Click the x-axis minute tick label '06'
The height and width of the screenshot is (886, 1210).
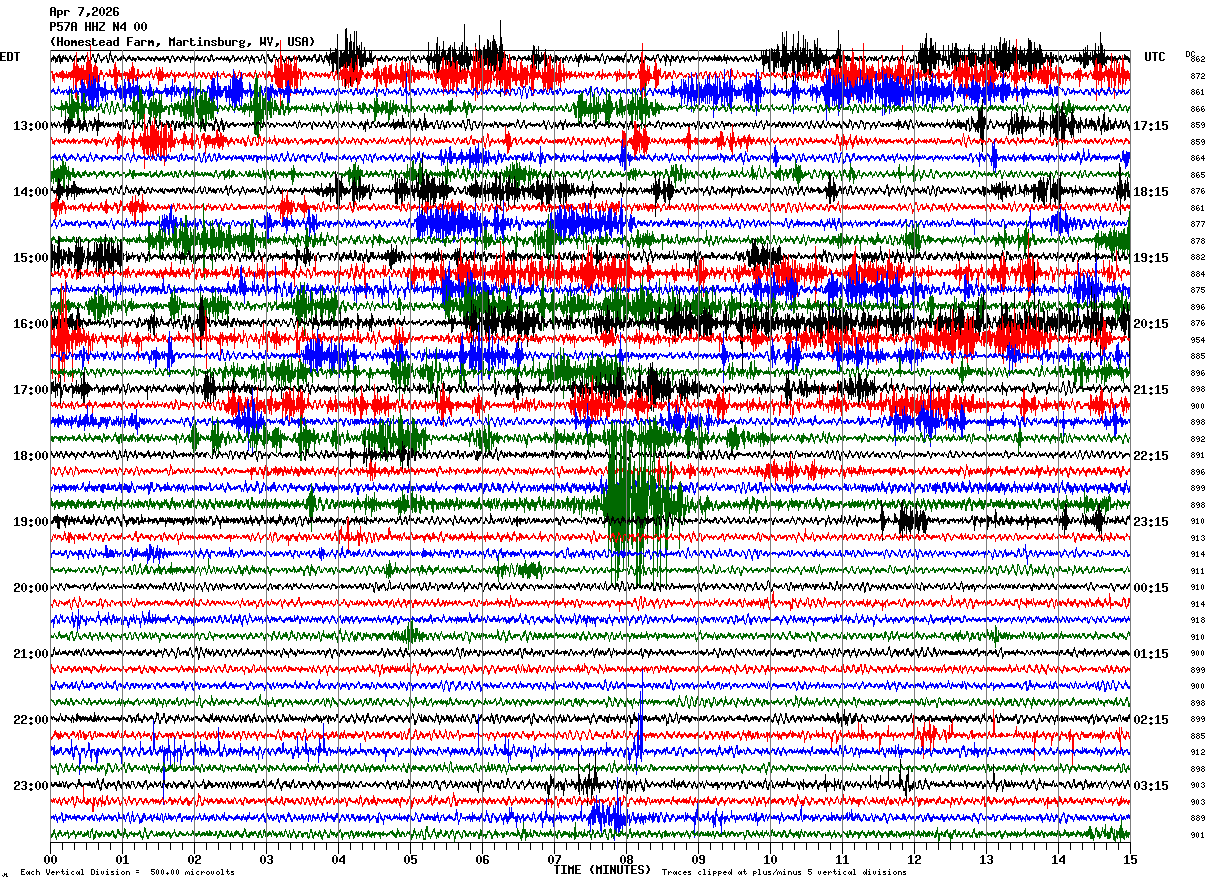[x=482, y=858]
